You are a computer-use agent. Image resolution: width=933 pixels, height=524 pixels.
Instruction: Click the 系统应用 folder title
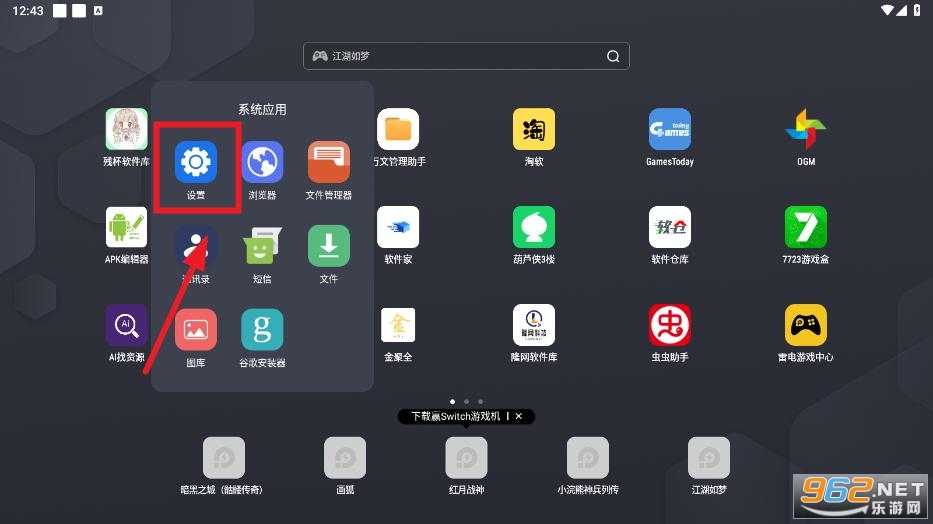(262, 109)
